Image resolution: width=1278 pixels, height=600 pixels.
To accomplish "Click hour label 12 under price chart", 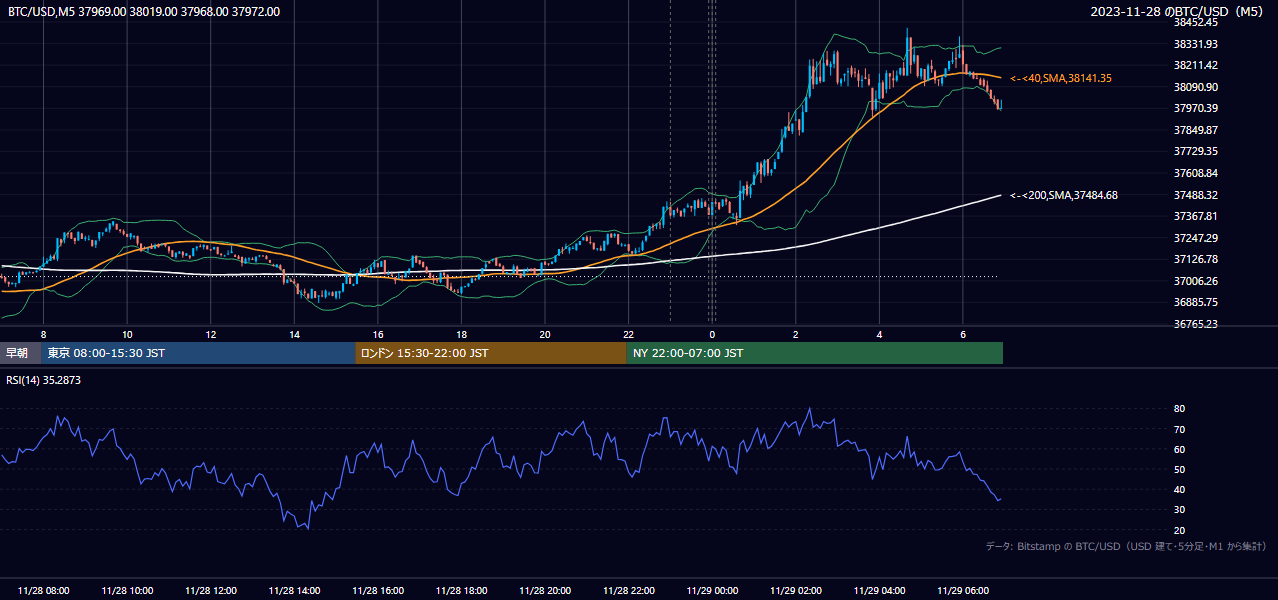I will coord(211,334).
